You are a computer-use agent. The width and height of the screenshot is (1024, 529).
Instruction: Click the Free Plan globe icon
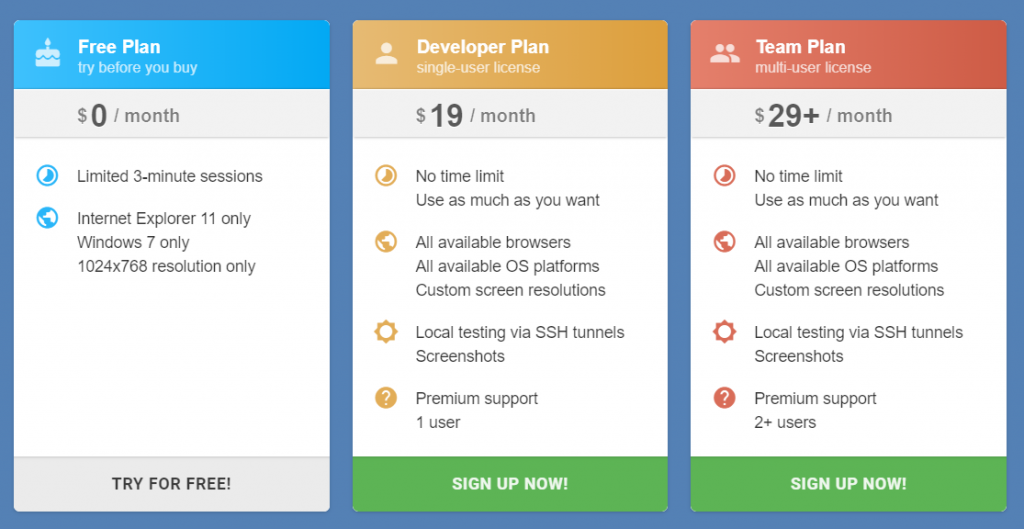coord(47,218)
